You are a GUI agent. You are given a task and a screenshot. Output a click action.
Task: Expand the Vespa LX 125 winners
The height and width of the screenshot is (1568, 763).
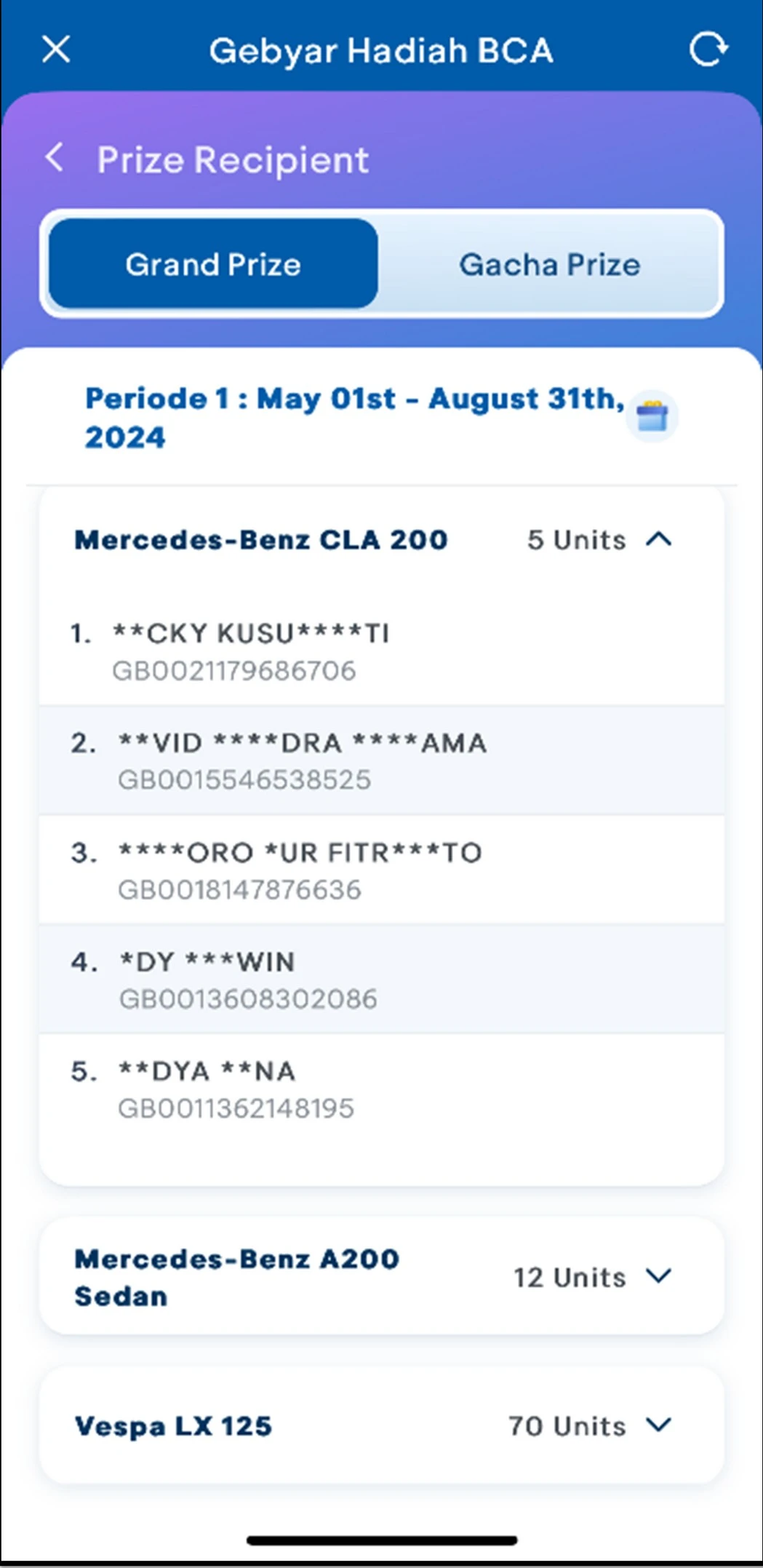pyautogui.click(x=659, y=1425)
